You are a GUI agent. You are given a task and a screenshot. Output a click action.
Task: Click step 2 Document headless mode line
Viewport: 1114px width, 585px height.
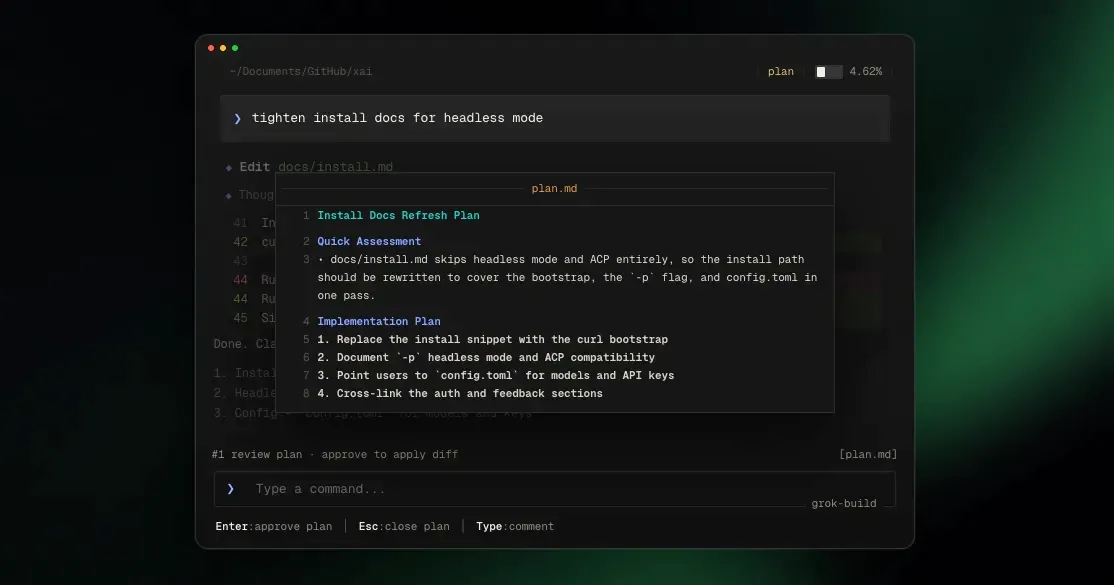[486, 358]
